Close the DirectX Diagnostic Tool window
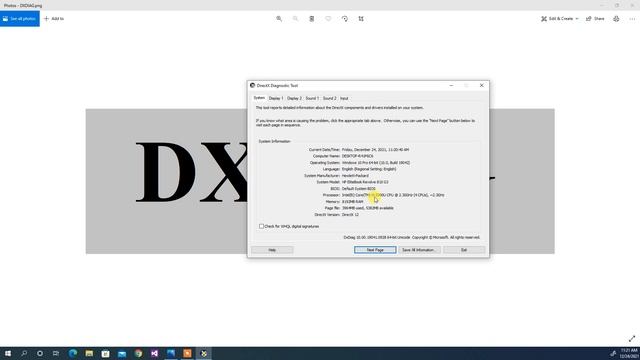640x360 pixels. tap(482, 85)
